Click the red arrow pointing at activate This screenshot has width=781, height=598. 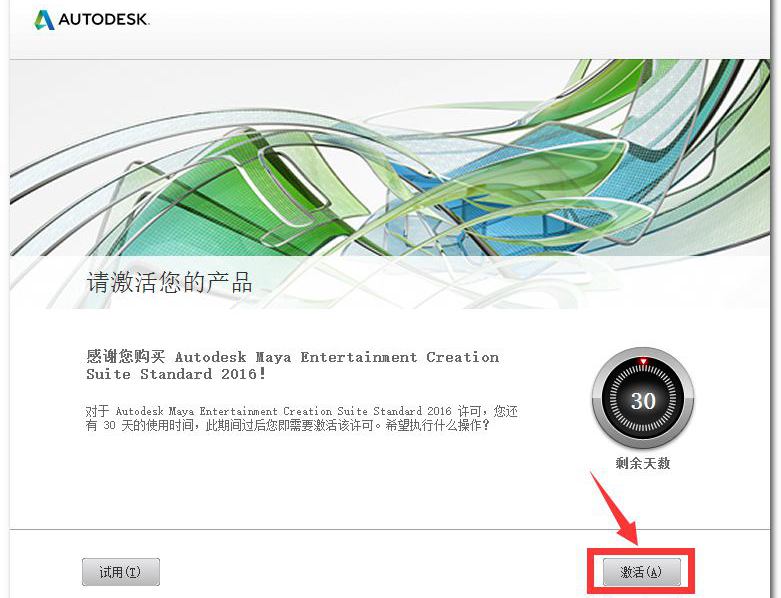616,509
